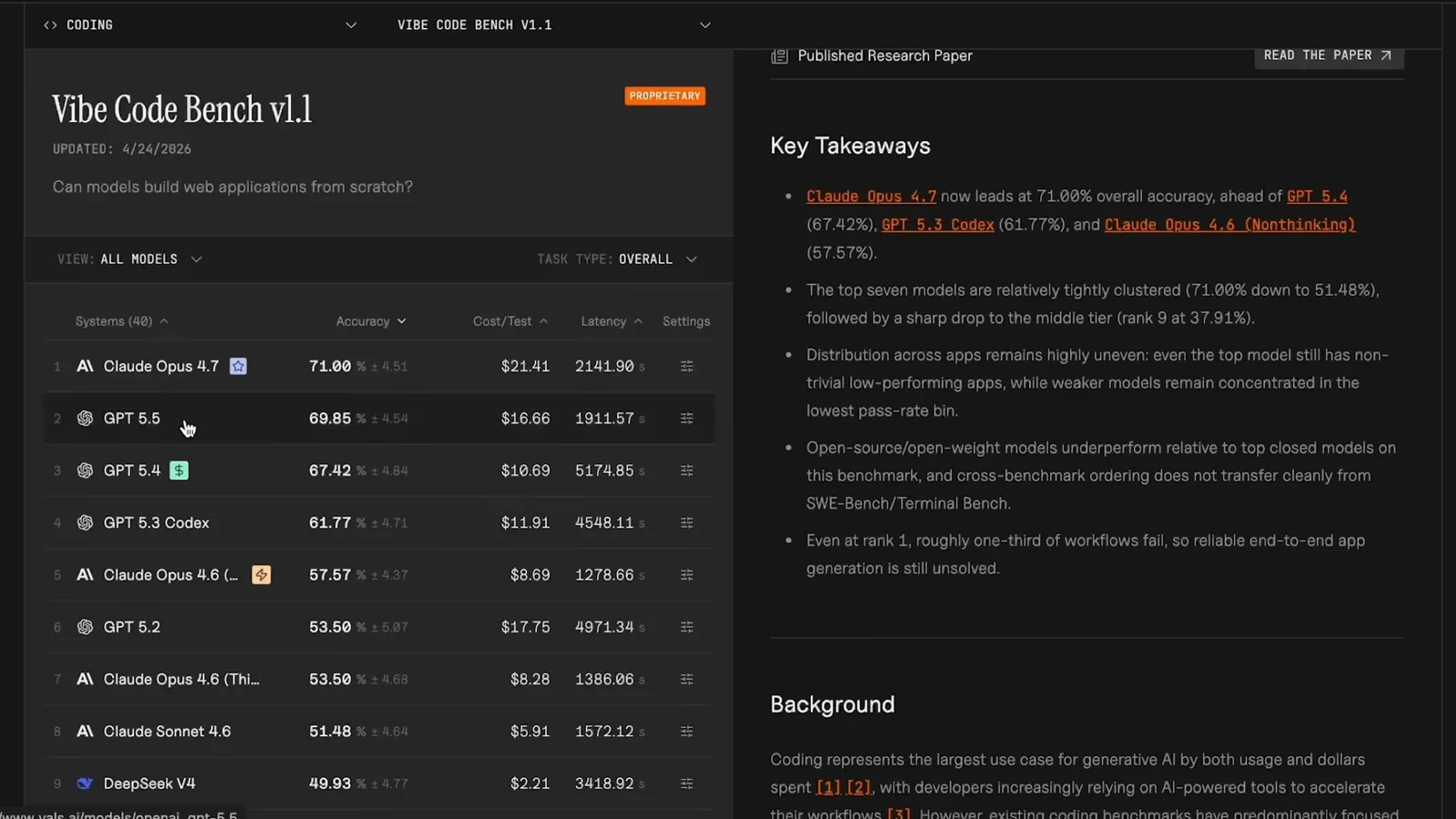
Task: Open citation [2] in Background
Action: click(x=858, y=788)
